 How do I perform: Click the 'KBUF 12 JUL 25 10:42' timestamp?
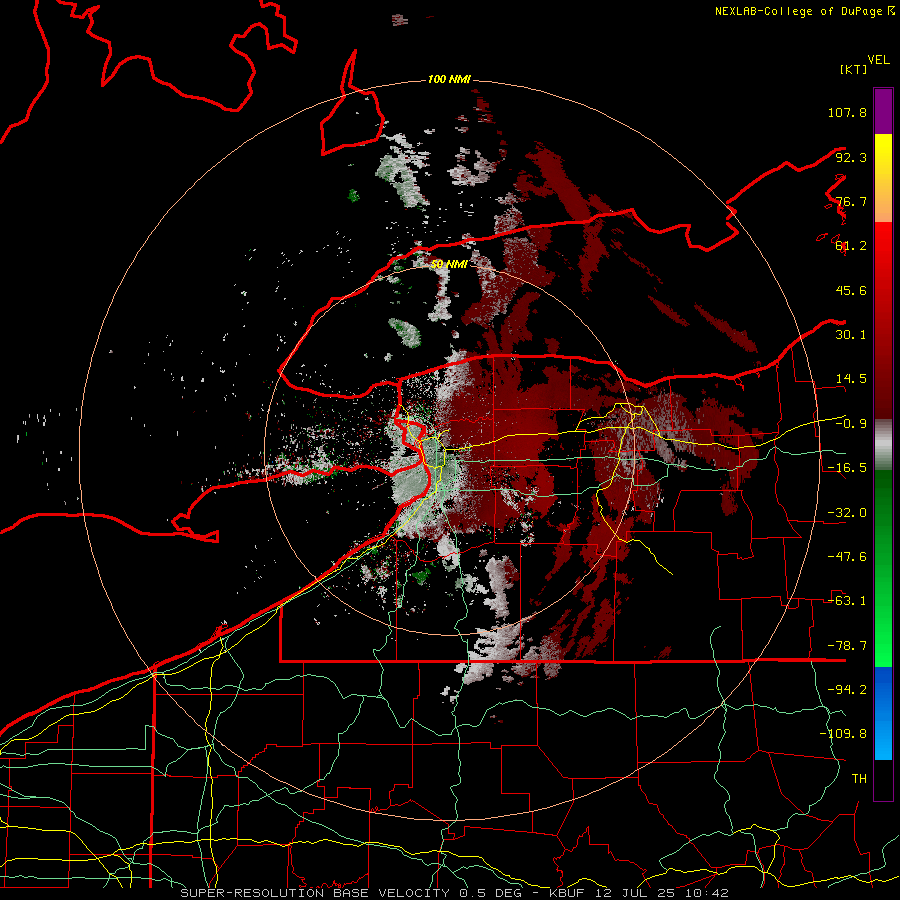639,893
